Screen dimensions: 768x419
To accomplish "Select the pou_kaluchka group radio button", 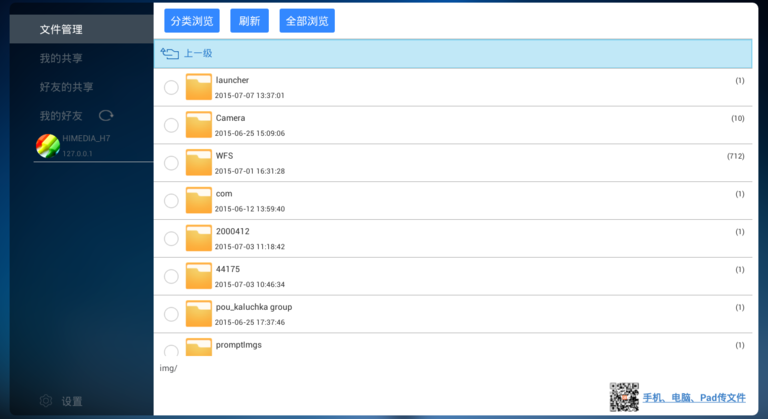I will point(171,314).
